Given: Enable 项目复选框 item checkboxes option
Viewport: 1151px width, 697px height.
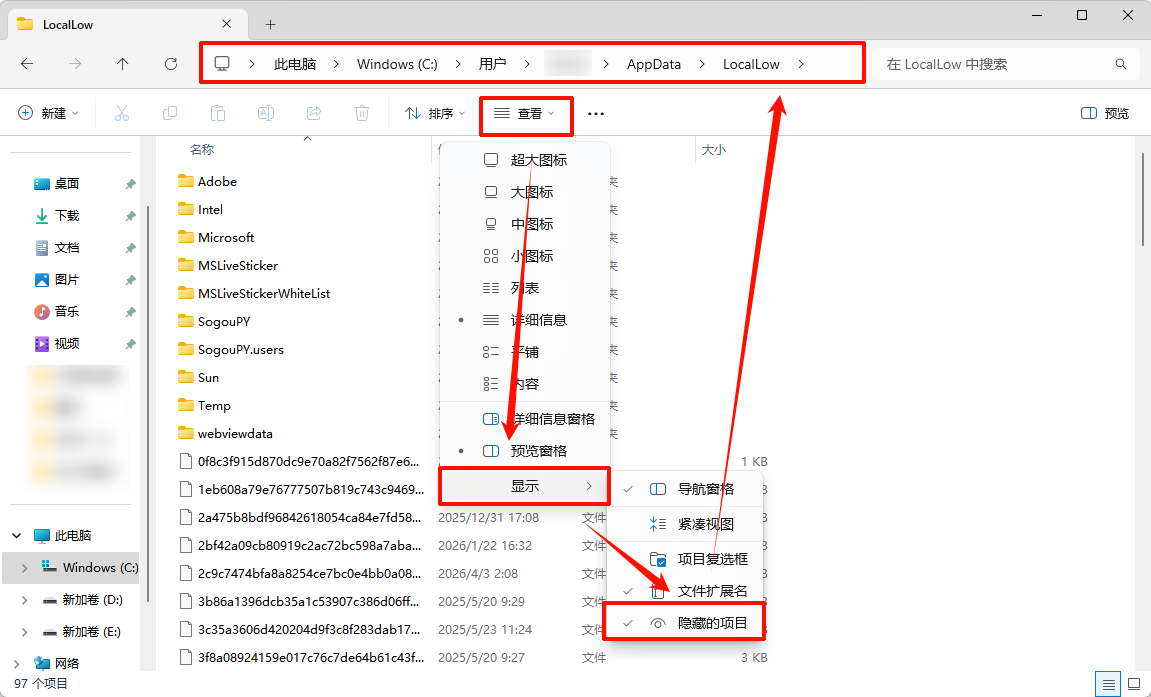Looking at the screenshot, I should [x=712, y=559].
